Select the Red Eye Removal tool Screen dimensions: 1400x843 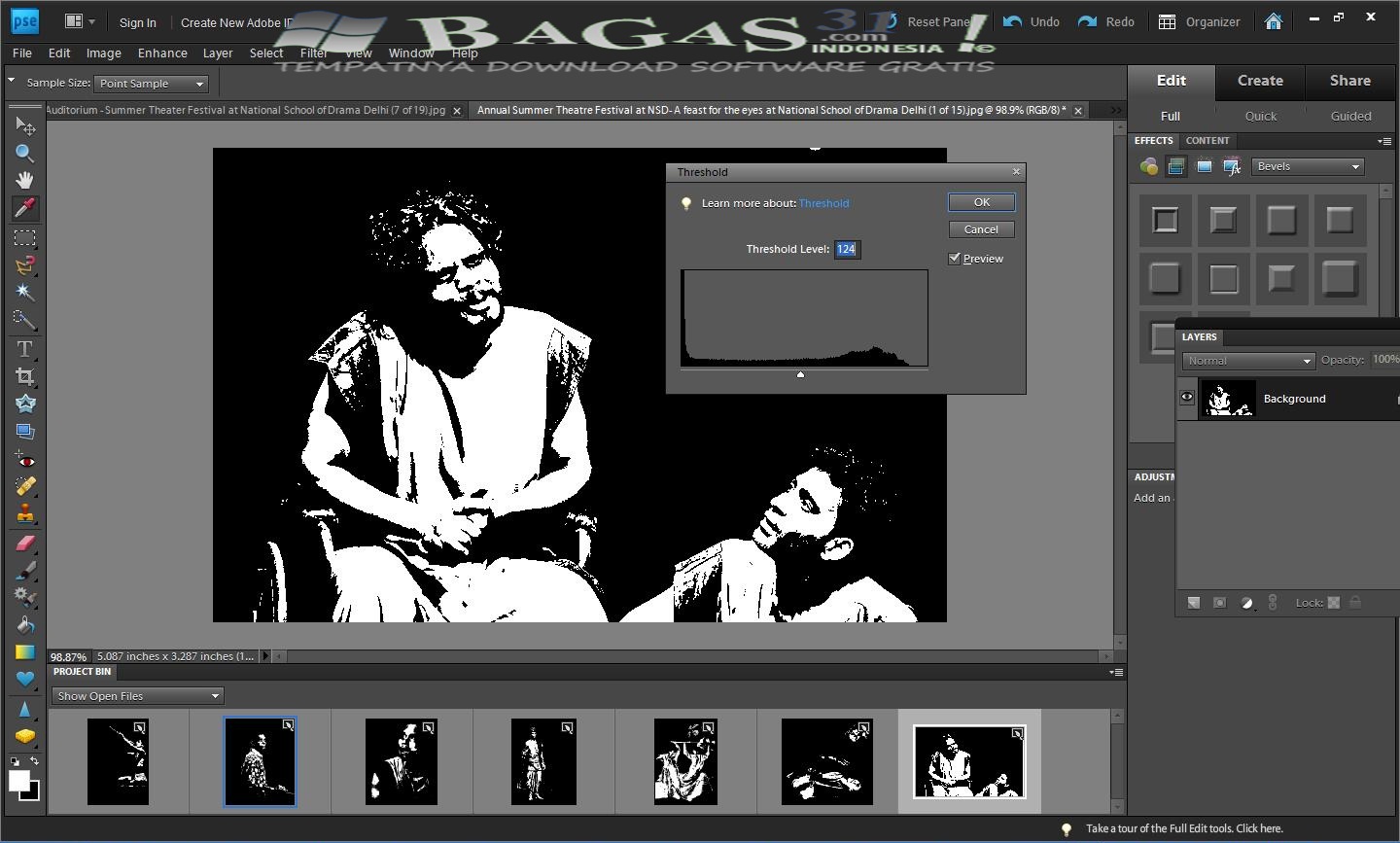tap(24, 459)
